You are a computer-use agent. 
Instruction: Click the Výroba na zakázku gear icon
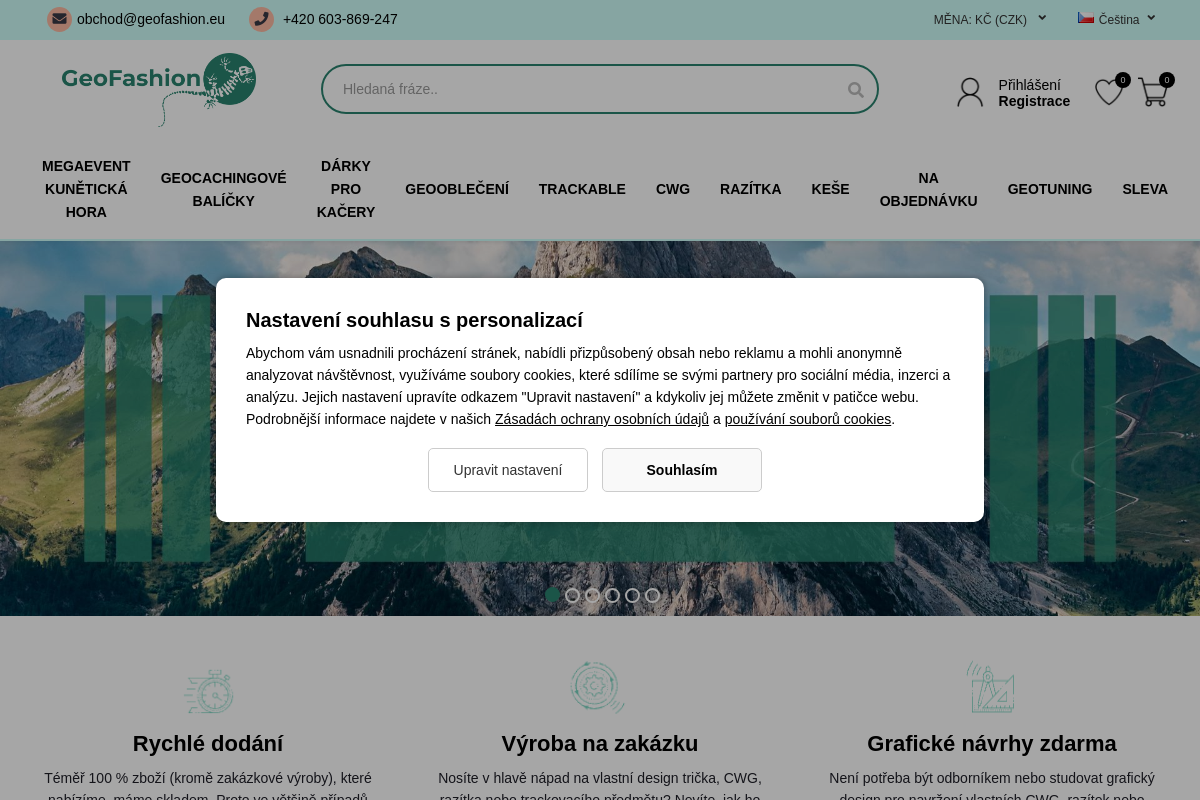(597, 687)
